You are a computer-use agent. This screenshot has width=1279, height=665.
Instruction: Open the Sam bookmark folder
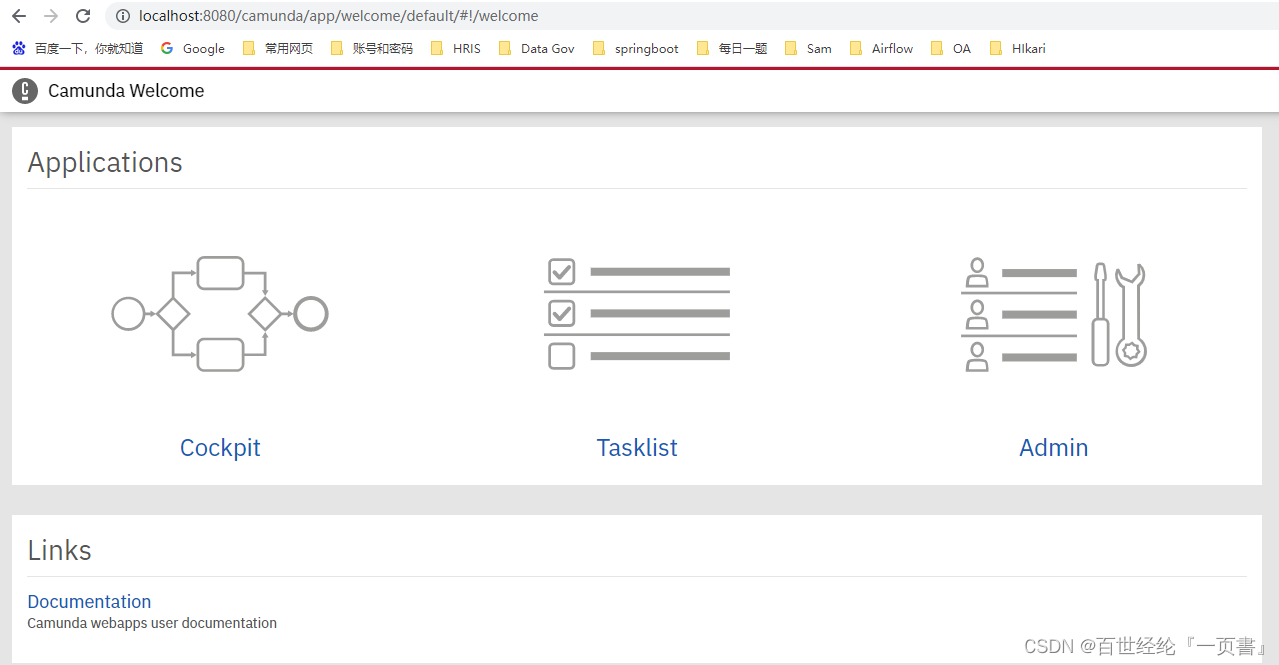click(808, 48)
